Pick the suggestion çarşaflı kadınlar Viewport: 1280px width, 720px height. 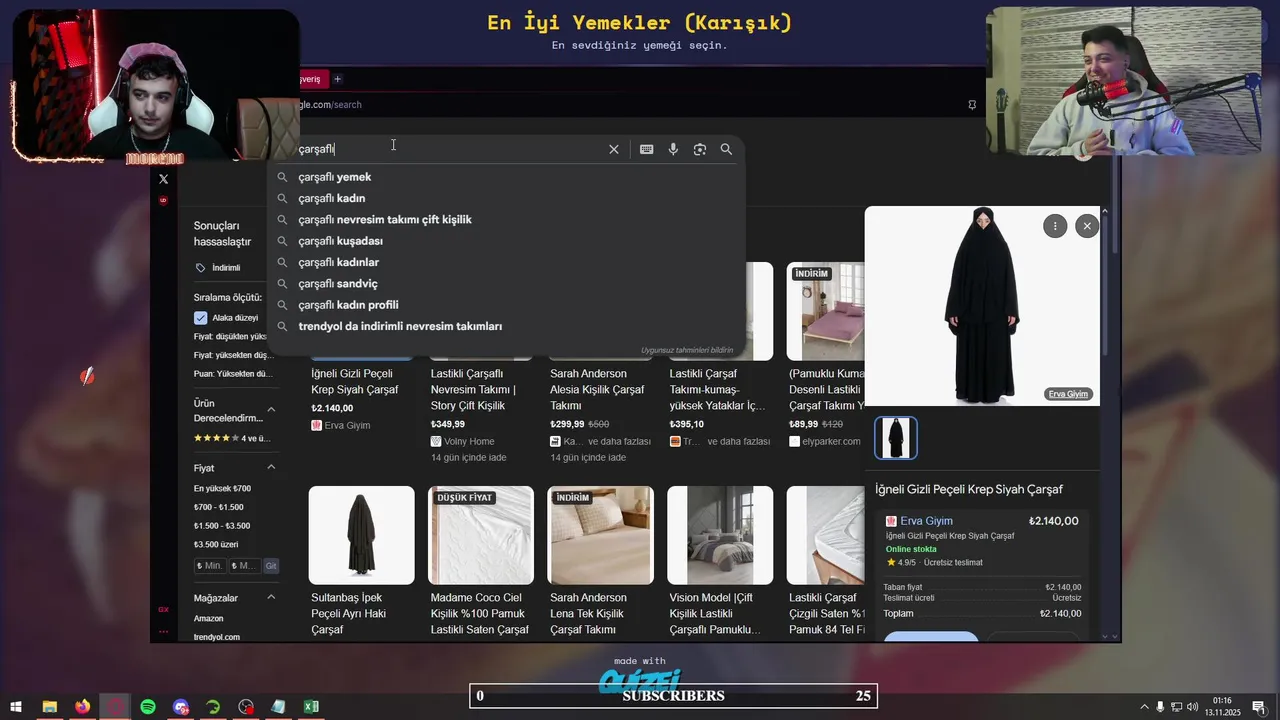(x=506, y=262)
